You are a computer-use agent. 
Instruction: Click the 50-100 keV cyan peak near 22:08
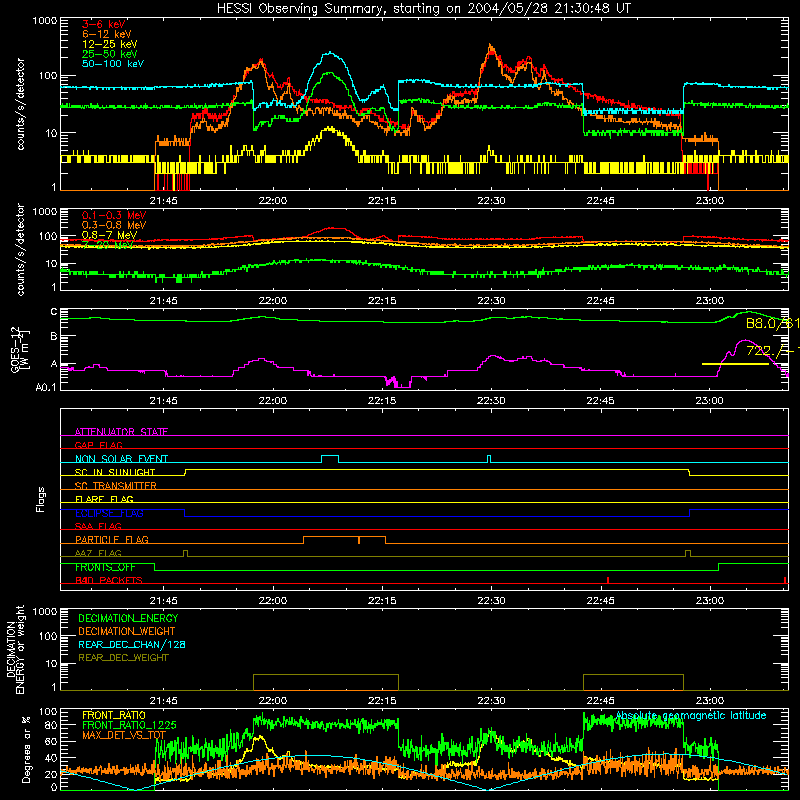(331, 53)
